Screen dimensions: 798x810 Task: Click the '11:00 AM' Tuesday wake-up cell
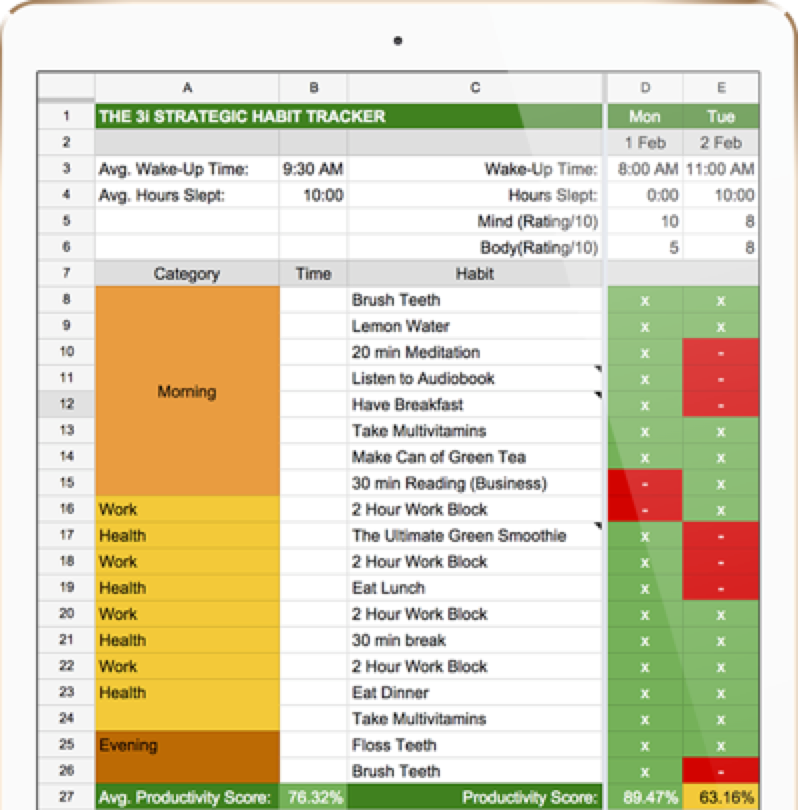(721, 169)
